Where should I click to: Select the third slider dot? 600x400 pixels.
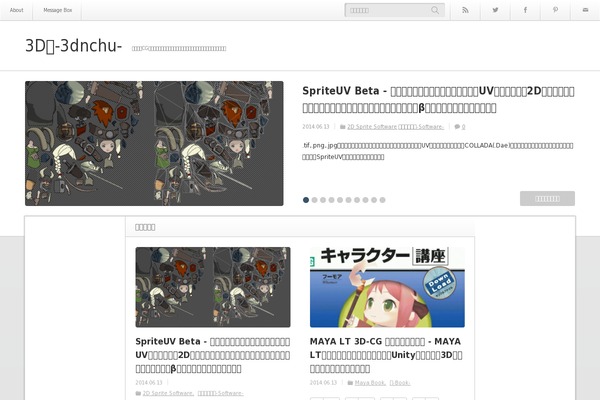point(323,200)
